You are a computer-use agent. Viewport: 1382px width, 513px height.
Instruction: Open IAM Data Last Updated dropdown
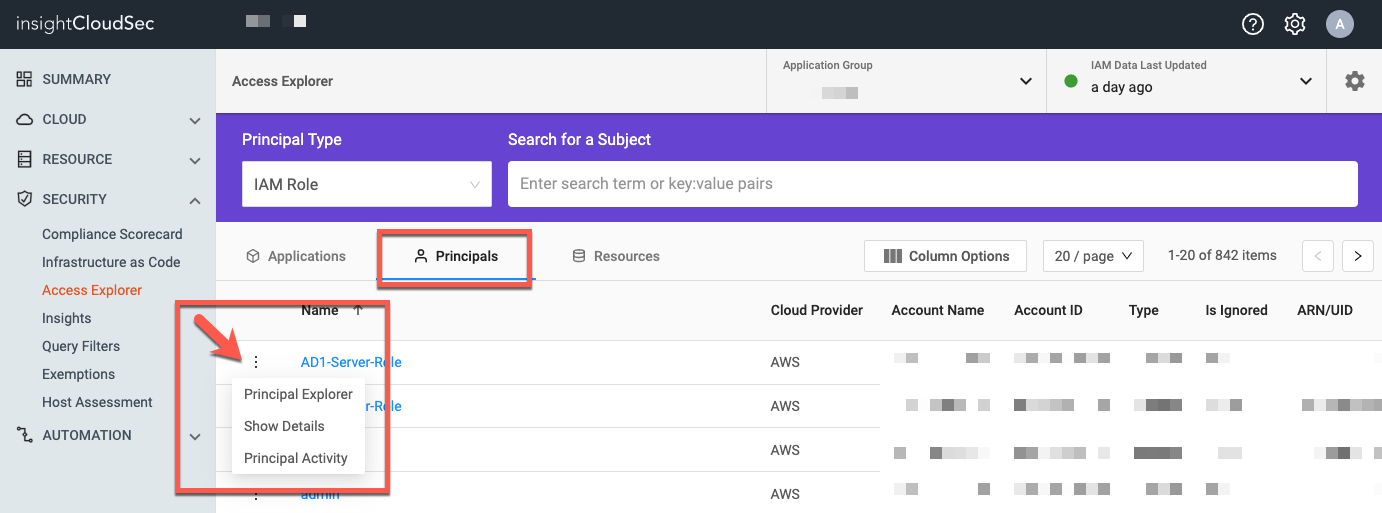[x=1186, y=81]
